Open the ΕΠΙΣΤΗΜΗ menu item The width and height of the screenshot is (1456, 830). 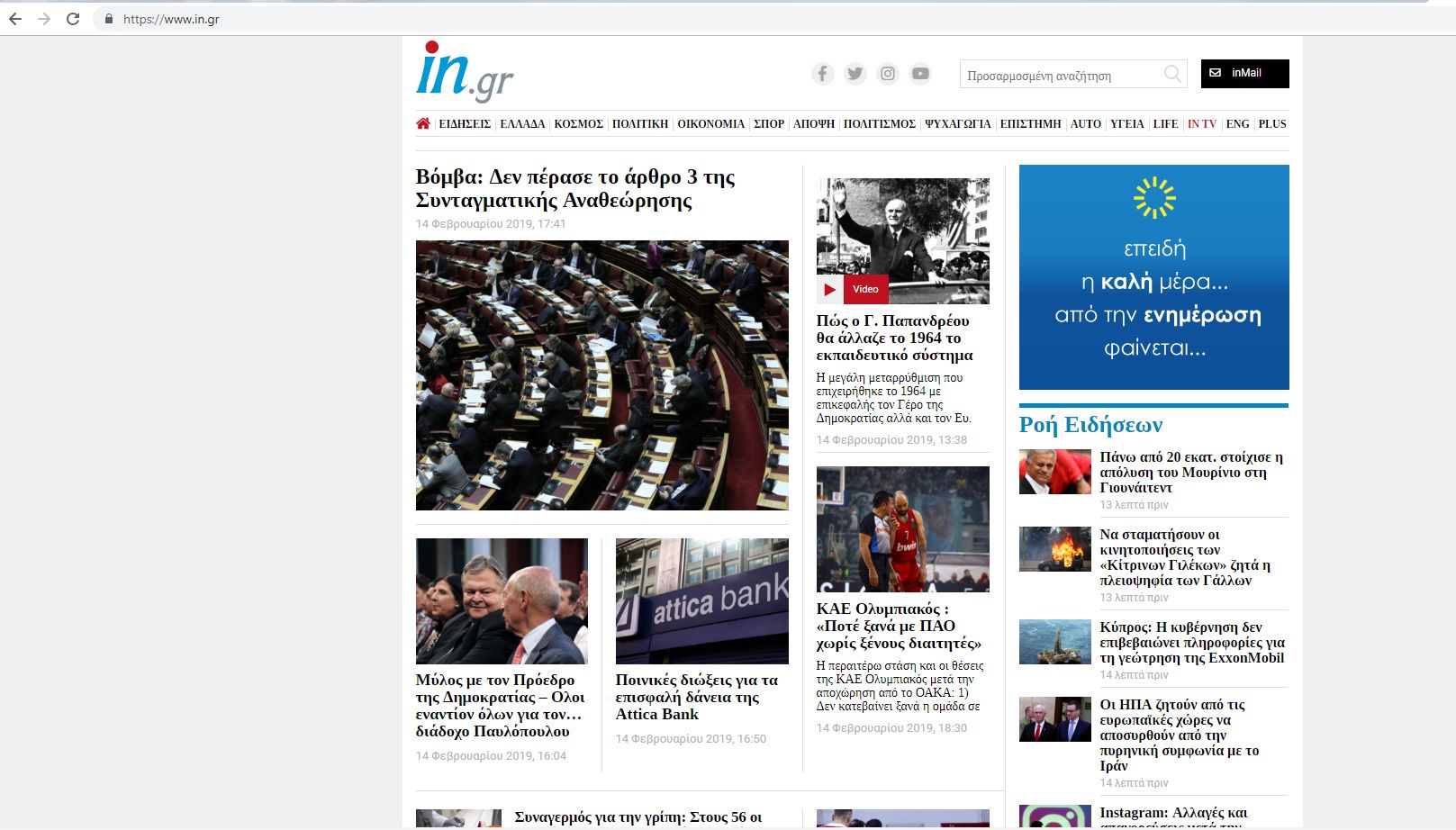1031,124
